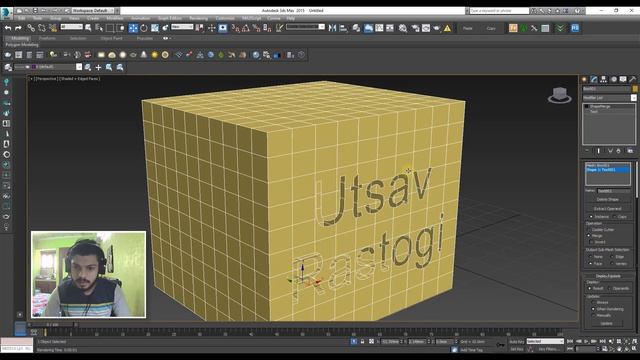Switch to the Freeform ribbon tab
This screenshot has height=360, width=640.
click(x=47, y=38)
